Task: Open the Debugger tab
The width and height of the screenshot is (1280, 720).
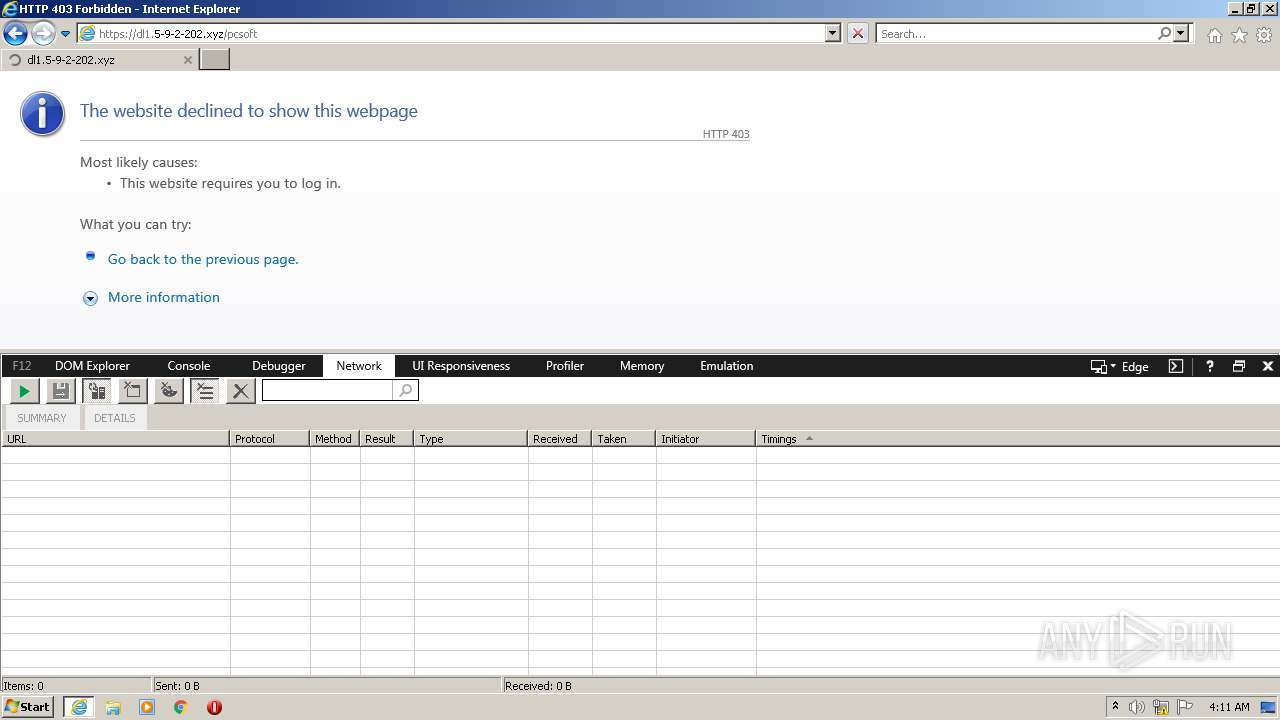Action: (x=278, y=366)
